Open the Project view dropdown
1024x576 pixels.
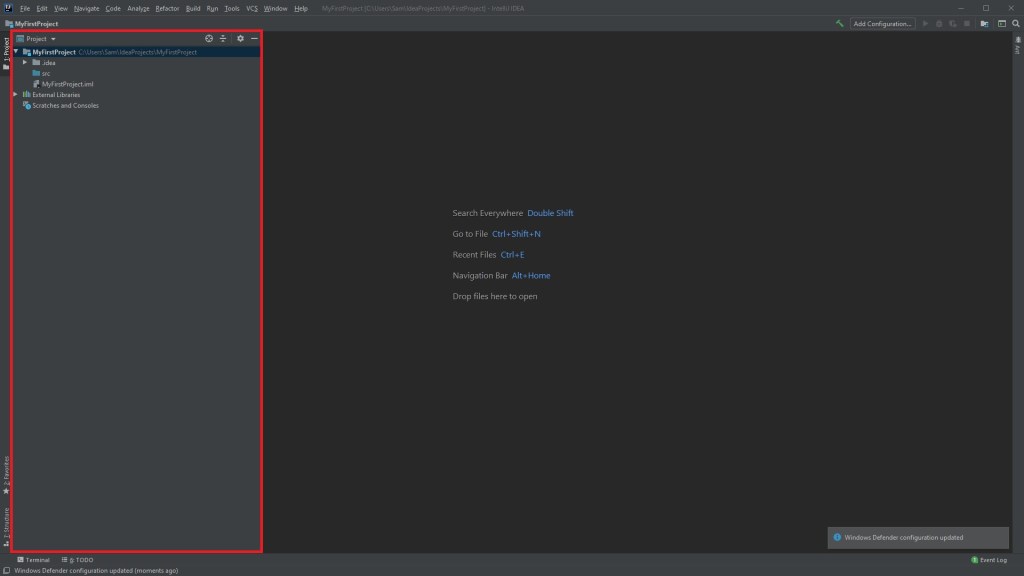(40, 39)
